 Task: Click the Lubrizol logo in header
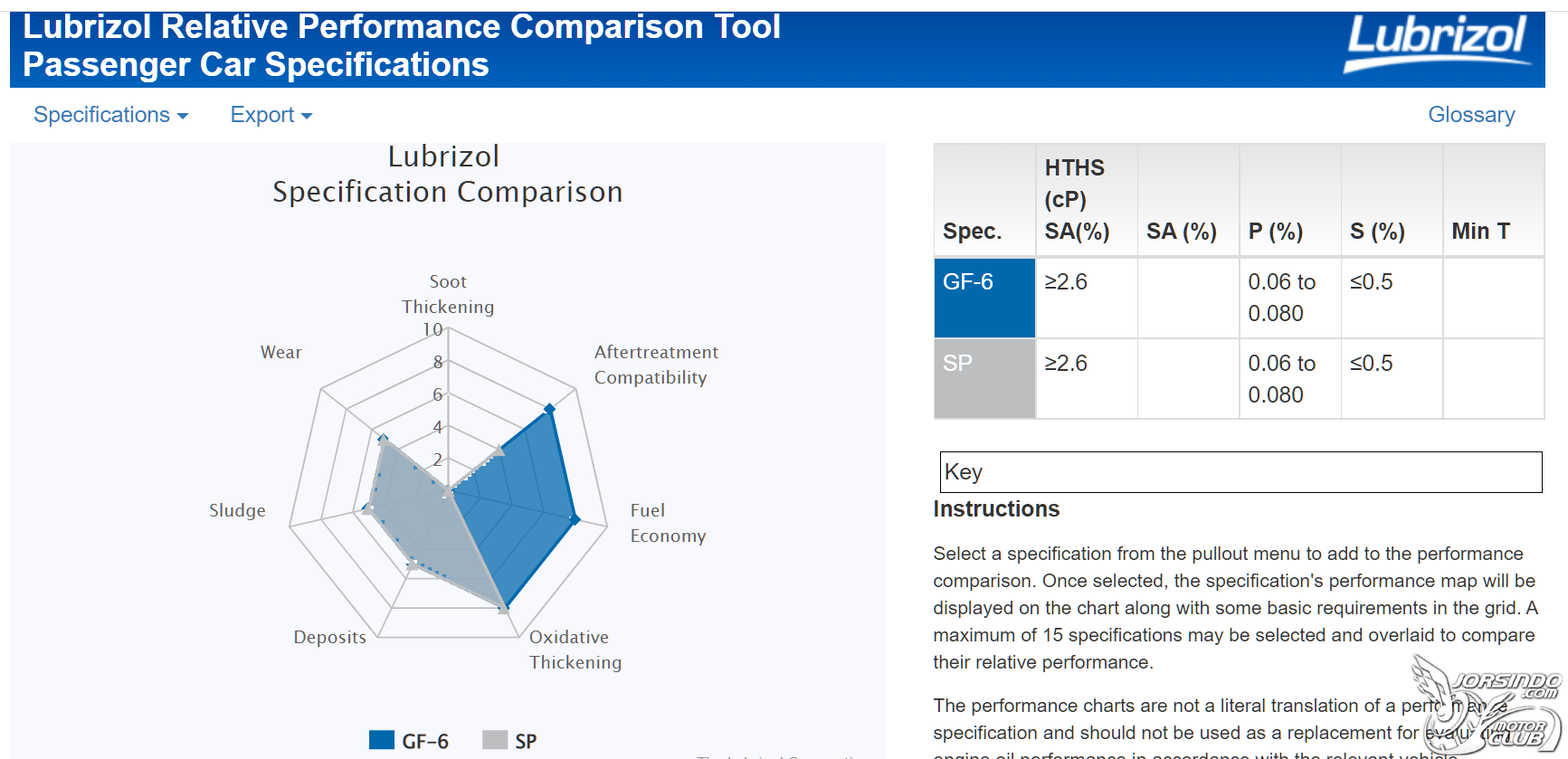(x=1437, y=43)
